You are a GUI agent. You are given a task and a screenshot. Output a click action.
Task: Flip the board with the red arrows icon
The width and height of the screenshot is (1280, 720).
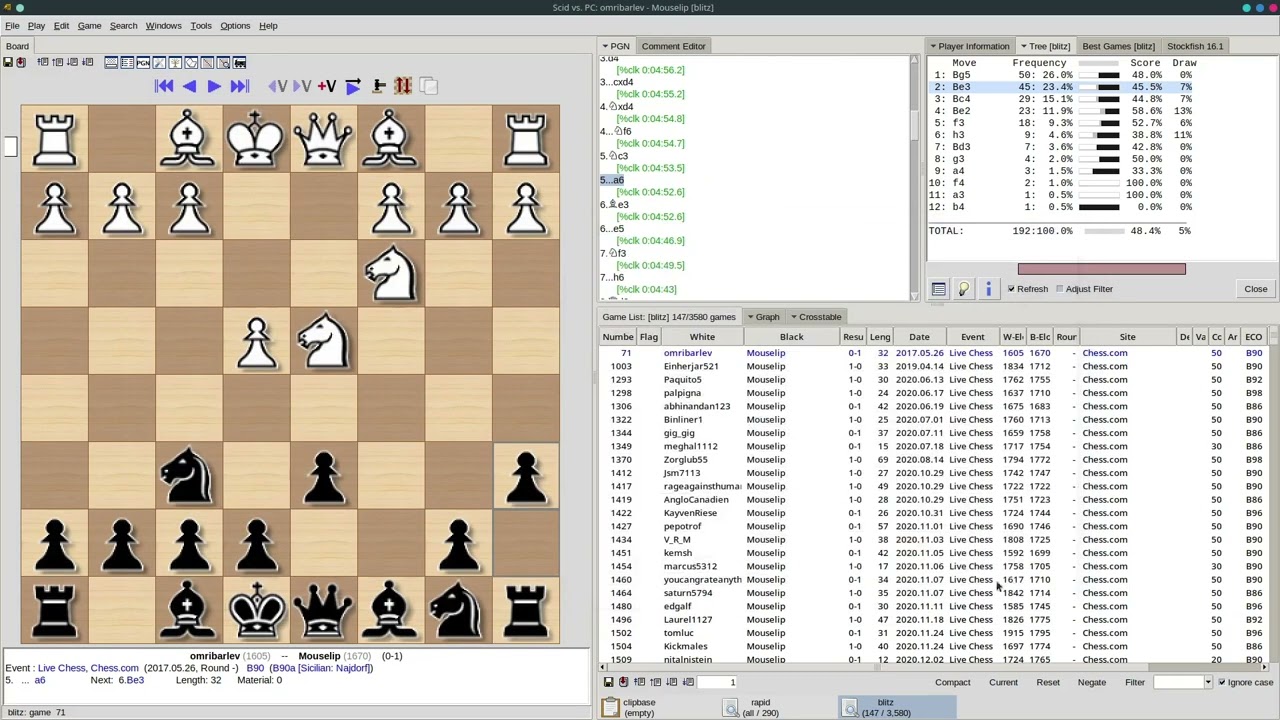click(x=403, y=87)
